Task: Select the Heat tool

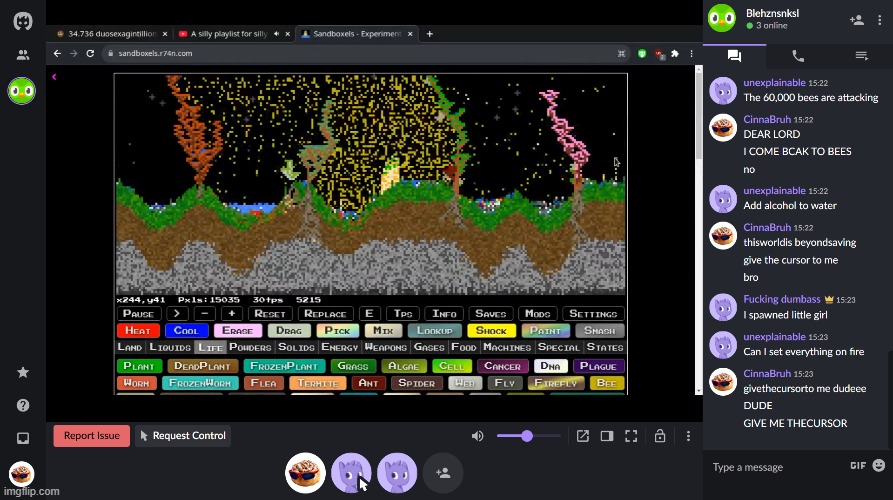Action: pos(138,331)
